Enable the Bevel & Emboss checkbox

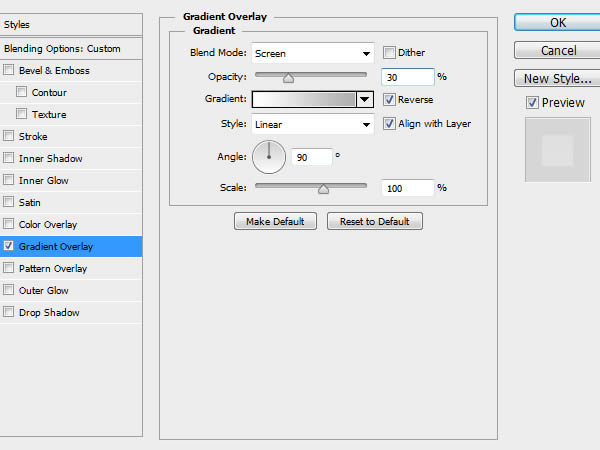click(x=8, y=70)
